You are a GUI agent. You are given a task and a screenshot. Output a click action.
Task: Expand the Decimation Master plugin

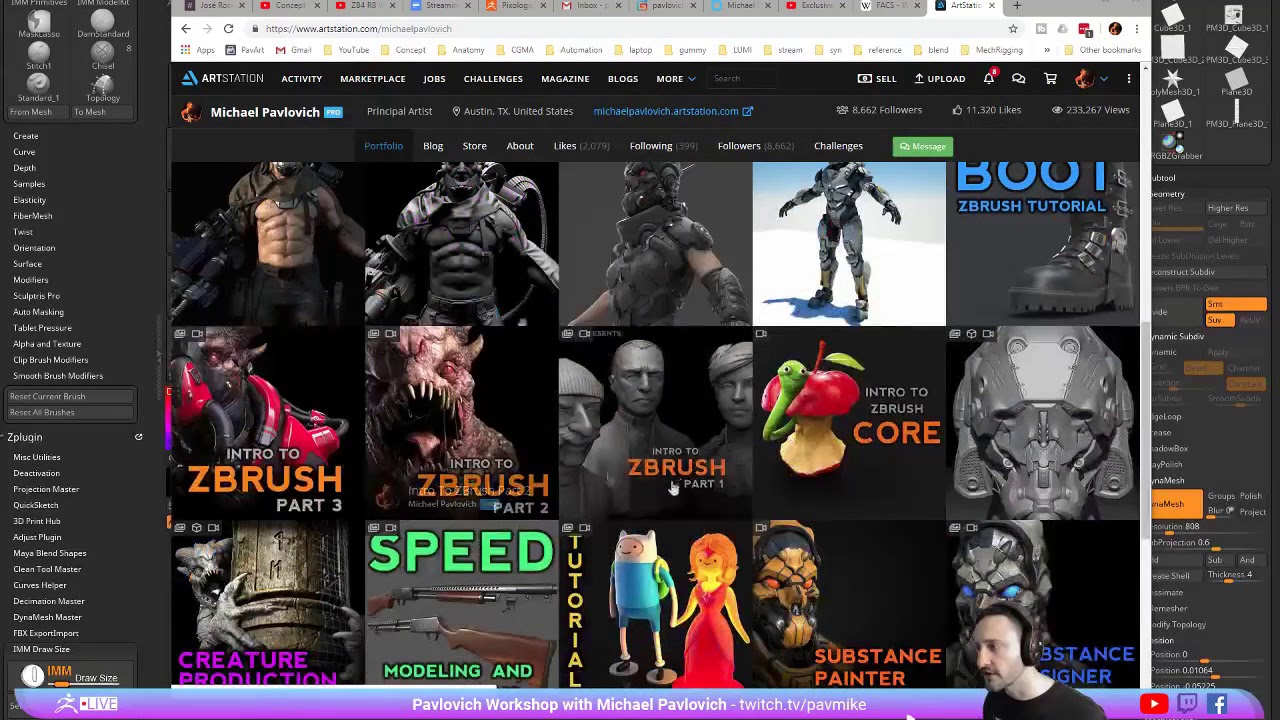49,601
